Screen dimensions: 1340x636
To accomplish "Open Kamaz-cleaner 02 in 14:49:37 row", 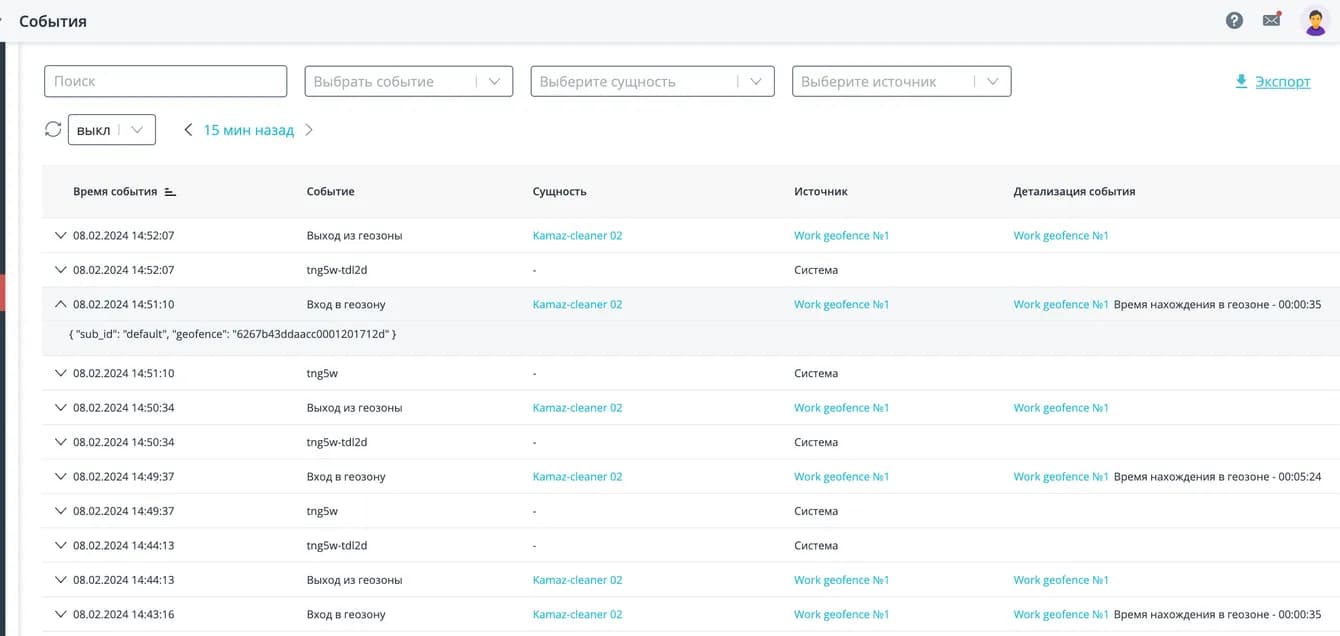I will click(x=577, y=477).
